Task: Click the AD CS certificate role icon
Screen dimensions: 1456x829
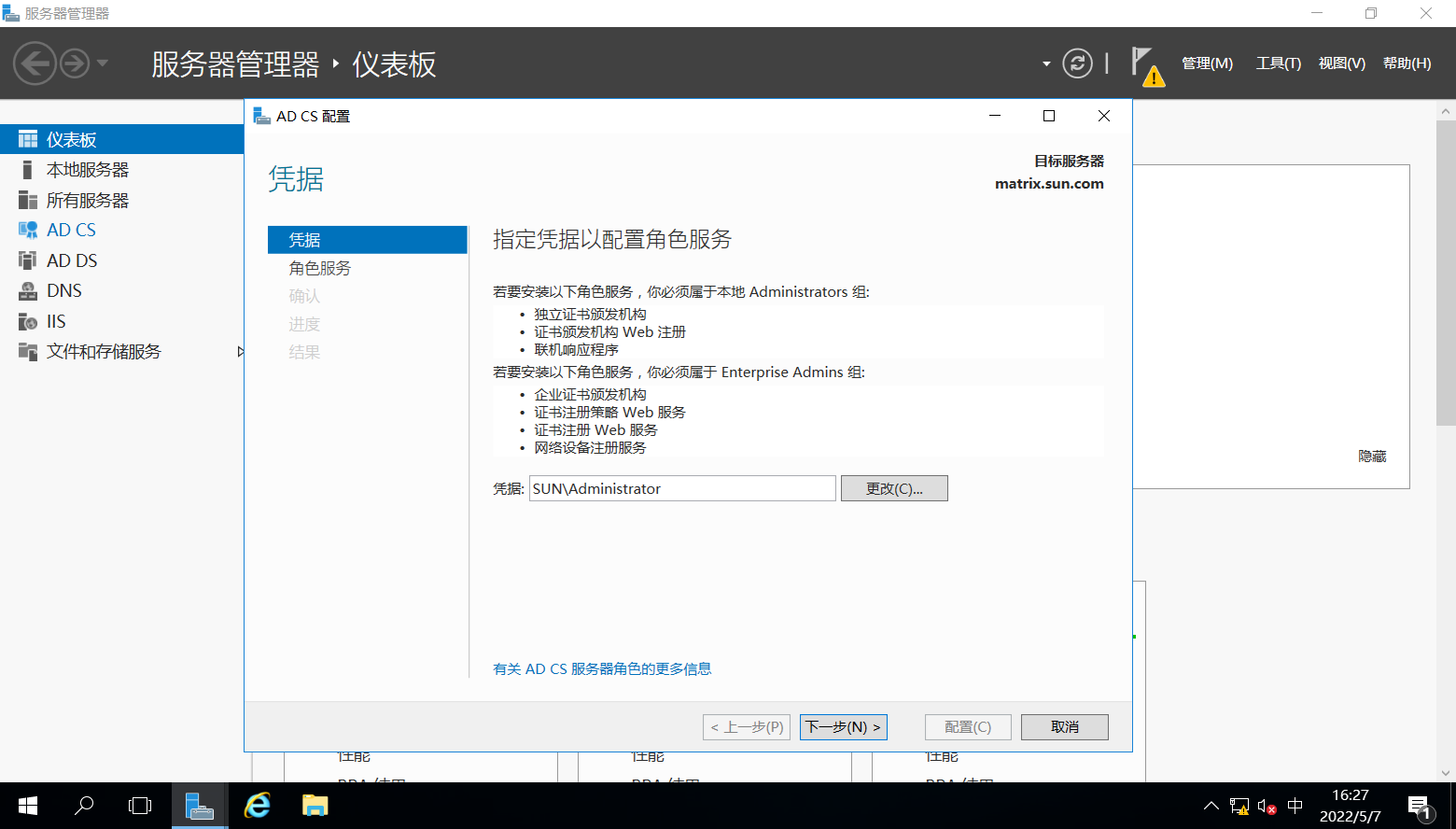Action: (x=28, y=230)
